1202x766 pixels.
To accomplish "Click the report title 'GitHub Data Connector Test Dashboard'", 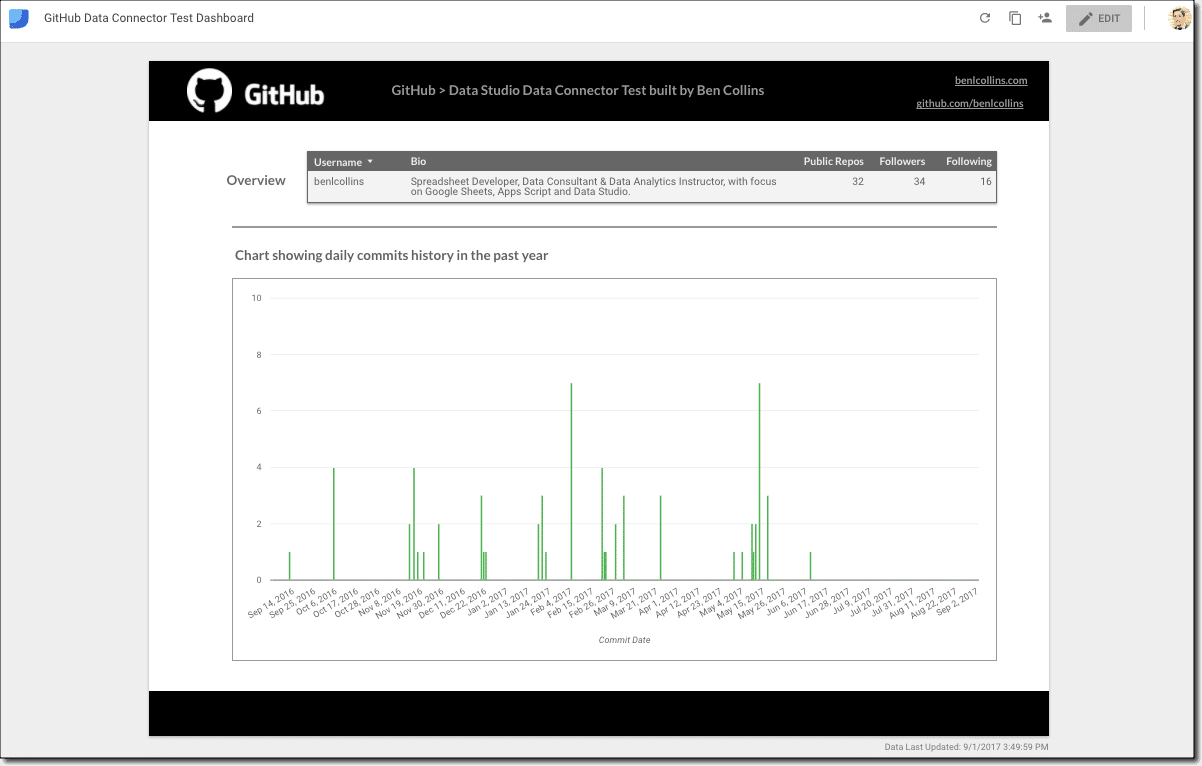I will (x=149, y=18).
